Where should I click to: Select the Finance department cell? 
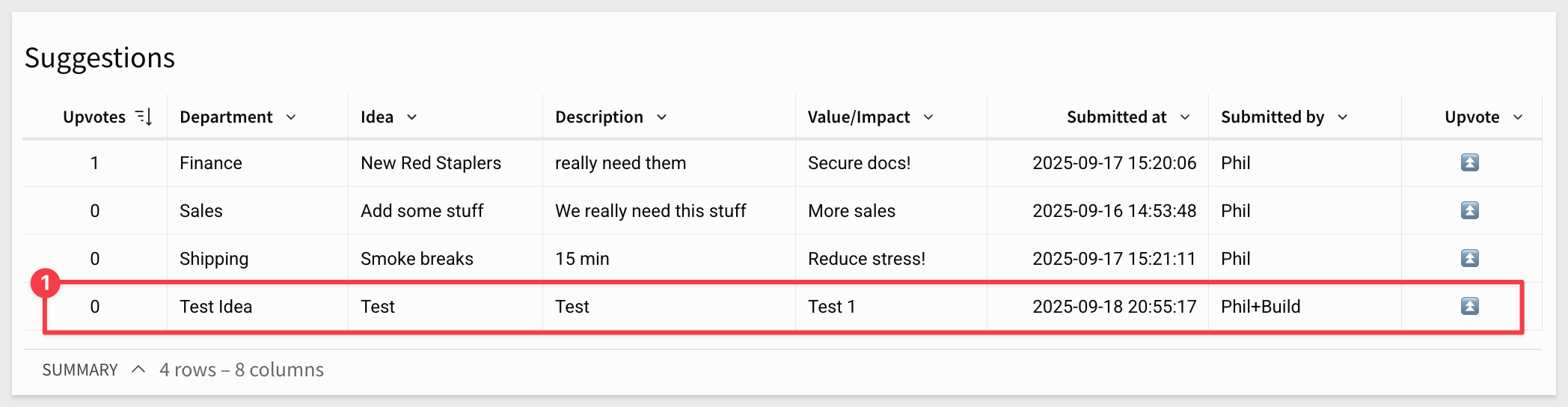211,163
